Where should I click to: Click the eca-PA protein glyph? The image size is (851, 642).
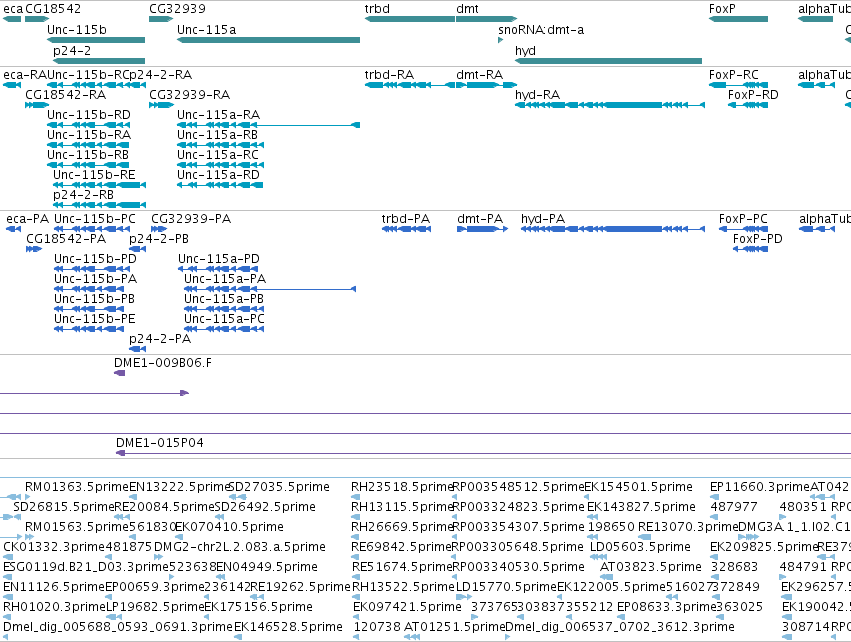pyautogui.click(x=14, y=229)
